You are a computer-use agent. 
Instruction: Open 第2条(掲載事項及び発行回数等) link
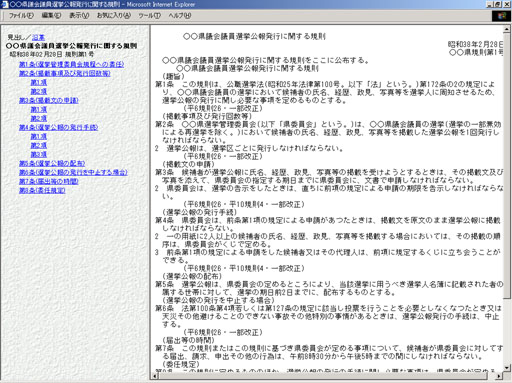pos(65,73)
